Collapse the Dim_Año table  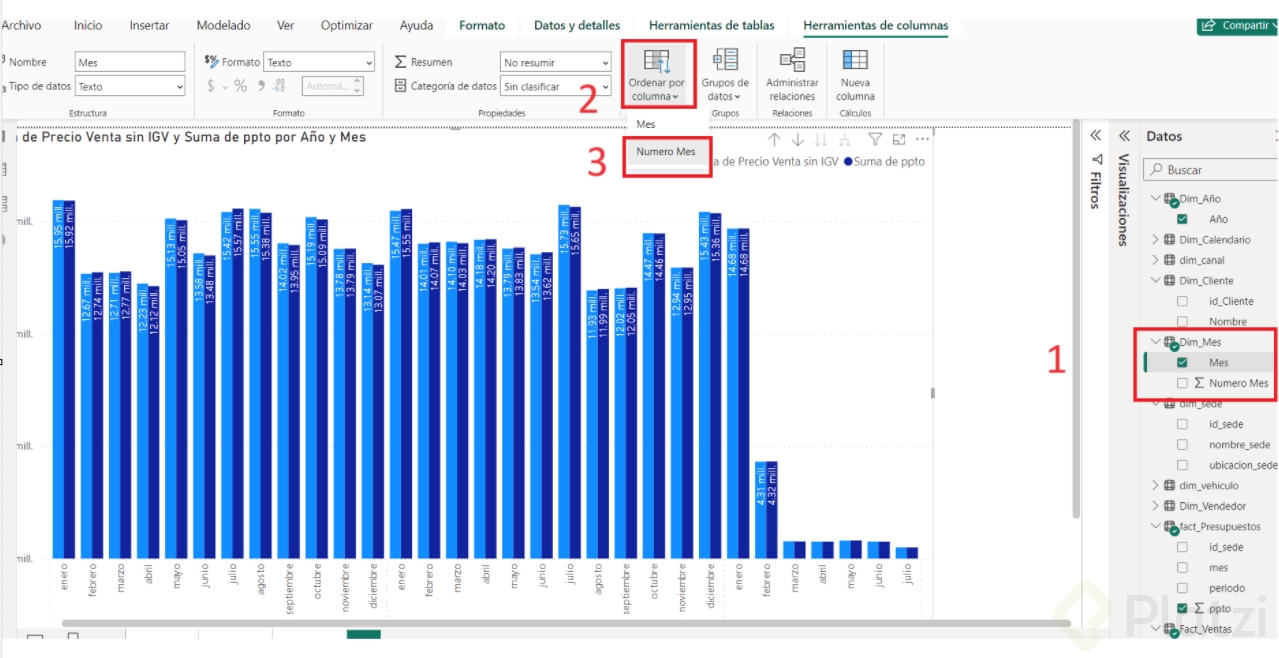(x=1156, y=198)
